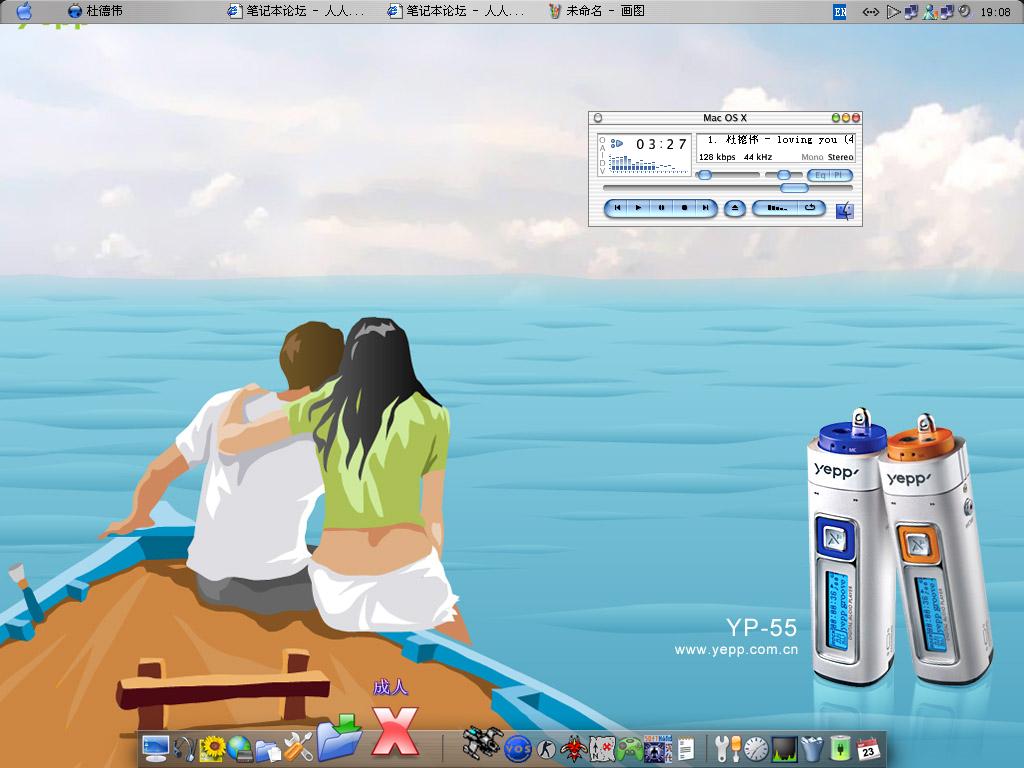Launch the green gamepad dock icon

(x=629, y=747)
